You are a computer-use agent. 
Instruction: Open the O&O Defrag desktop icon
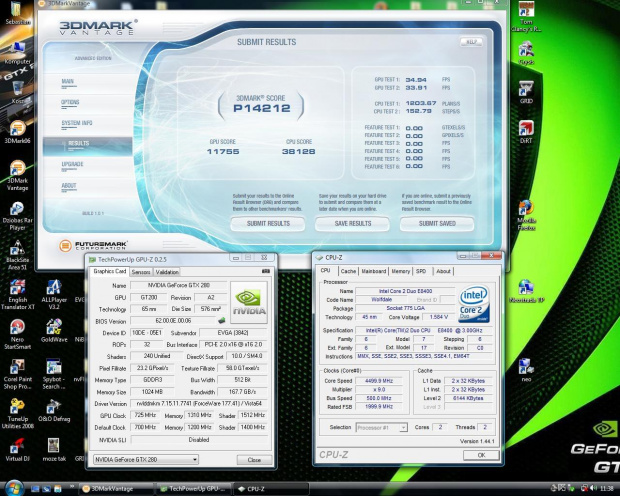[54, 410]
